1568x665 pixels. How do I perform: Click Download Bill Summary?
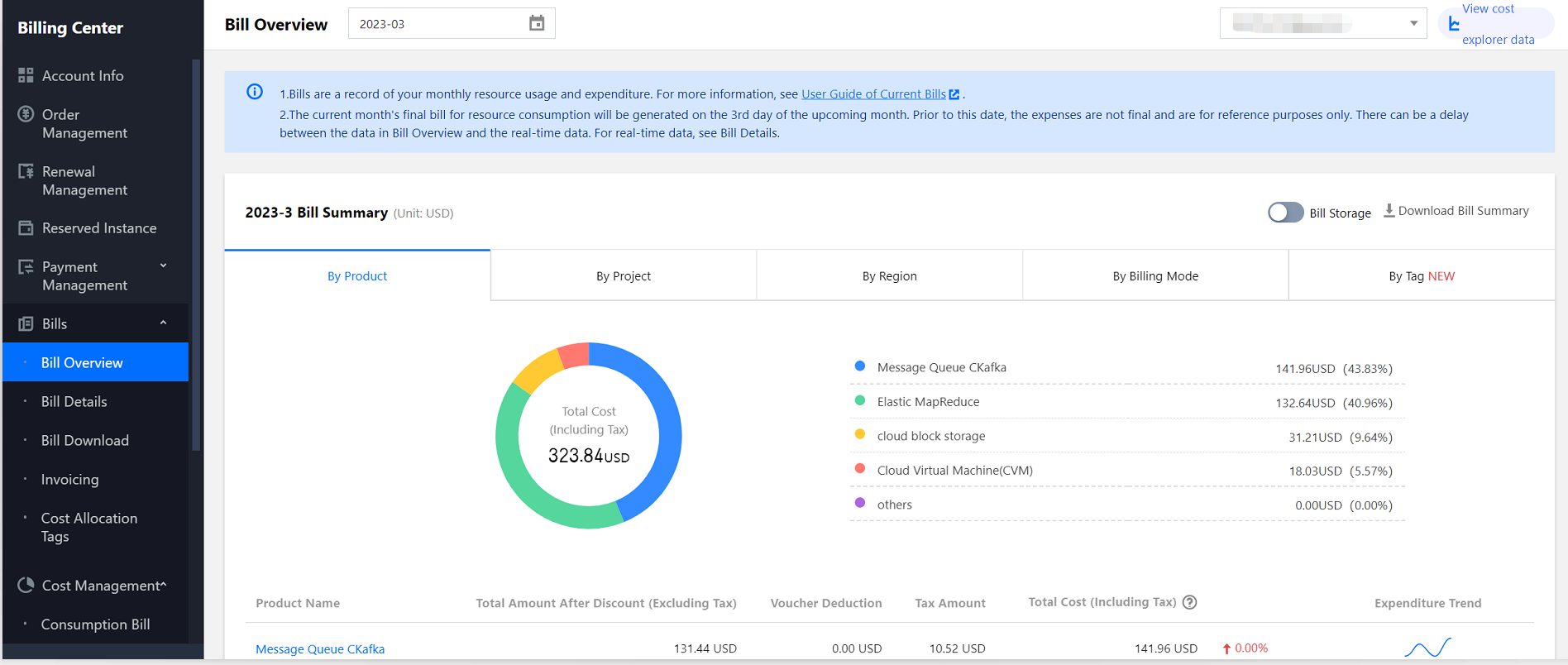pos(1456,211)
